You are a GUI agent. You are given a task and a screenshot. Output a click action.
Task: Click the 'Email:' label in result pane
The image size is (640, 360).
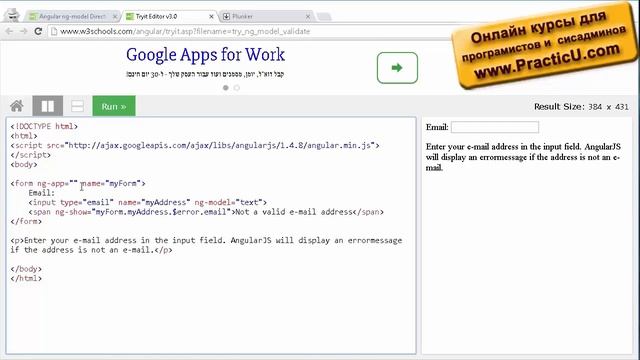coord(437,127)
